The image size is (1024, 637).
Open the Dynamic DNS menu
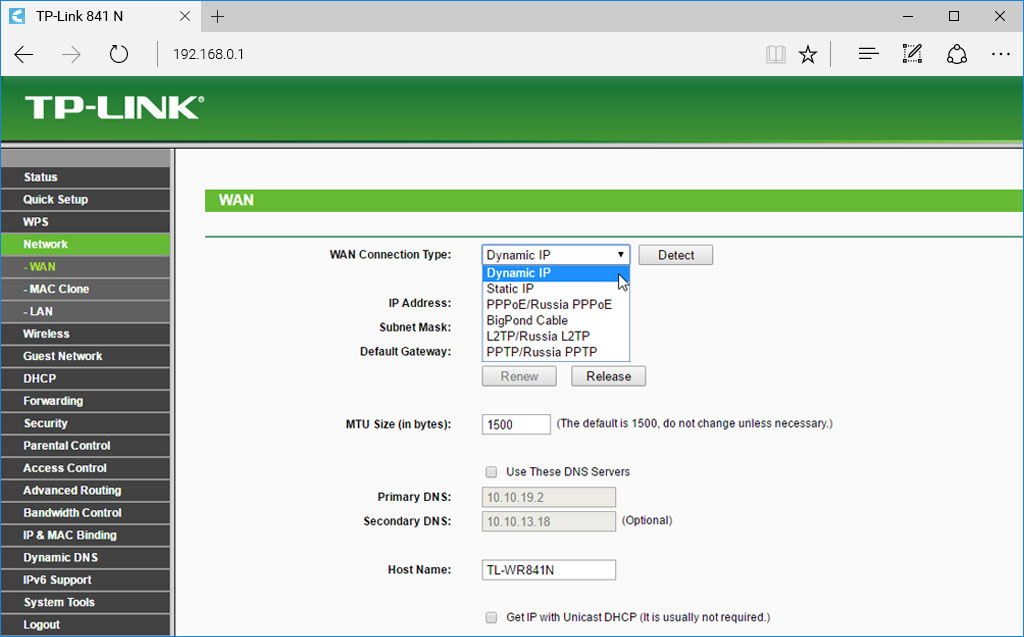tap(86, 557)
